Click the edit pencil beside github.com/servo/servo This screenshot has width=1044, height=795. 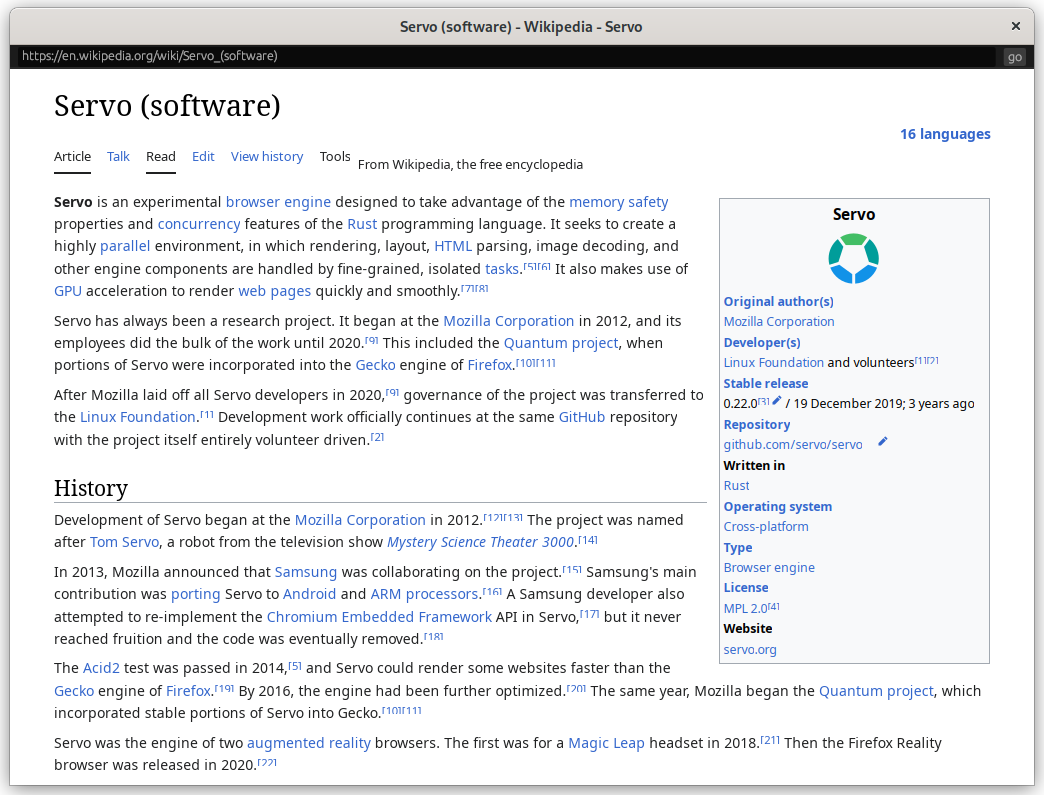pyautogui.click(x=882, y=442)
